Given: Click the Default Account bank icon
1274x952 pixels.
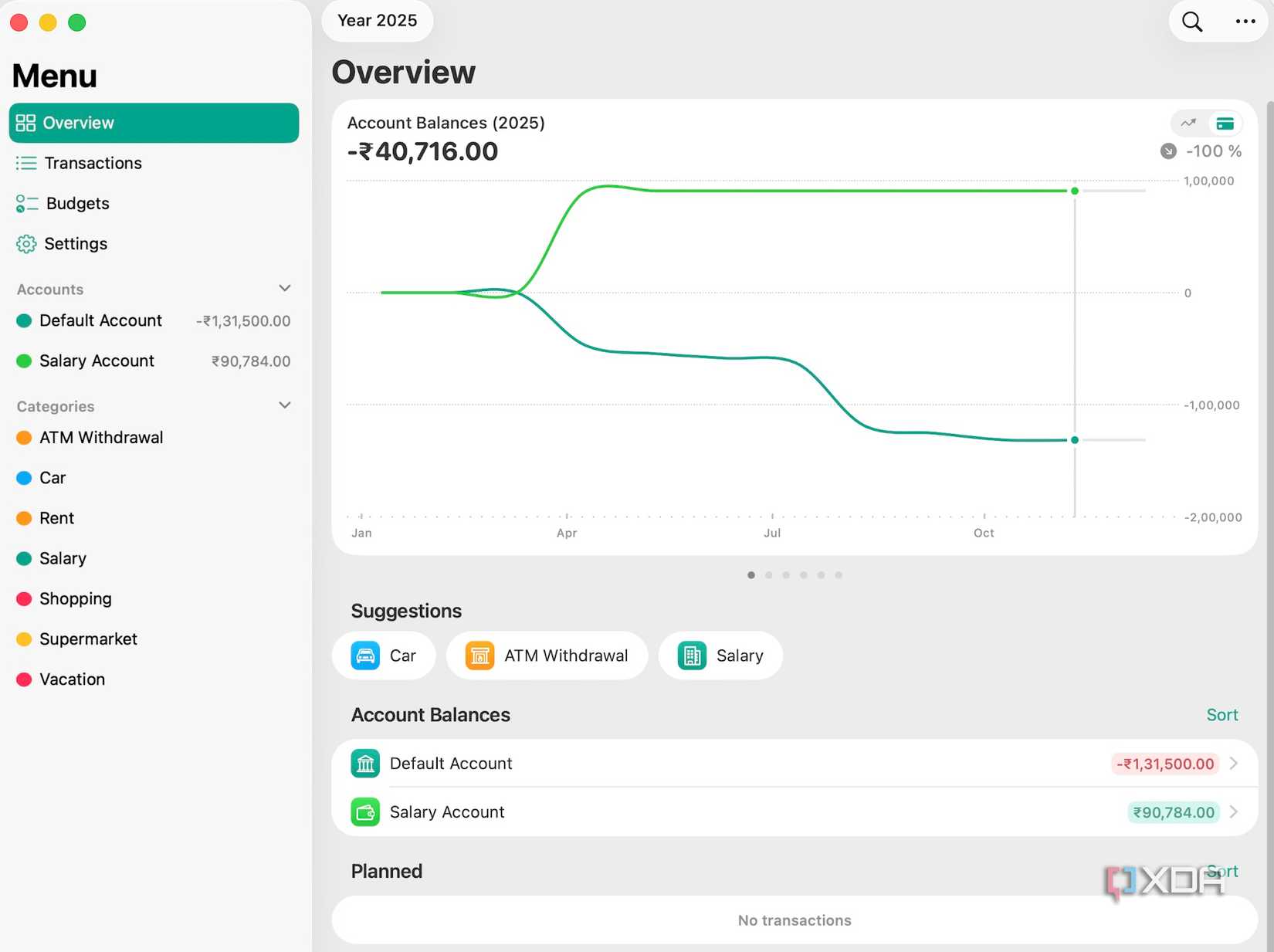Looking at the screenshot, I should pyautogui.click(x=365, y=764).
